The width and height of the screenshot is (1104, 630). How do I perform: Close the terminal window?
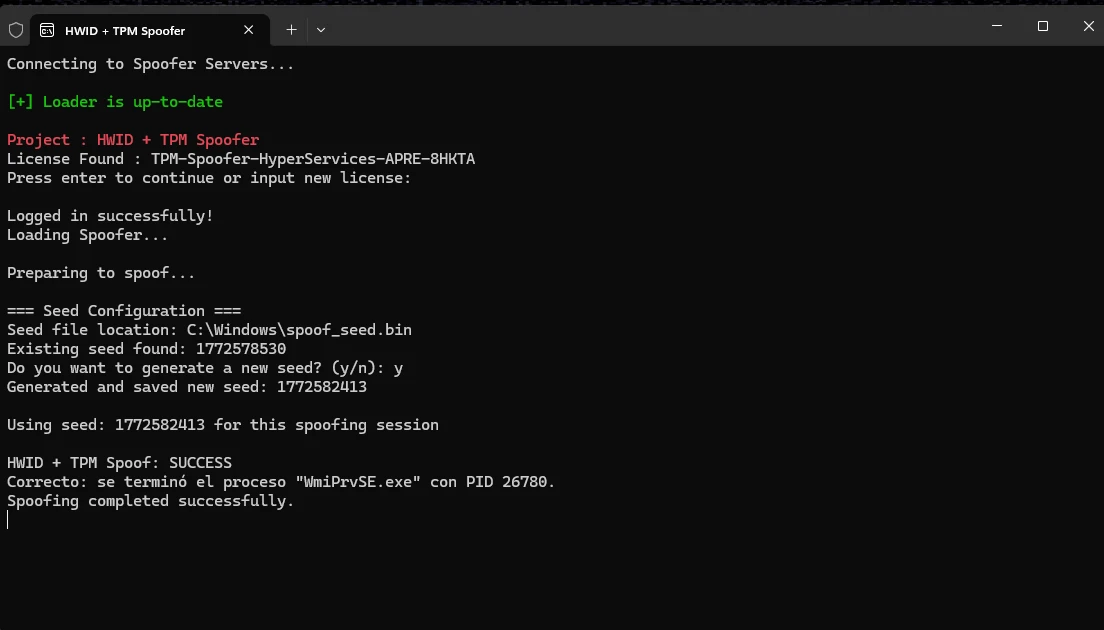[1088, 26]
